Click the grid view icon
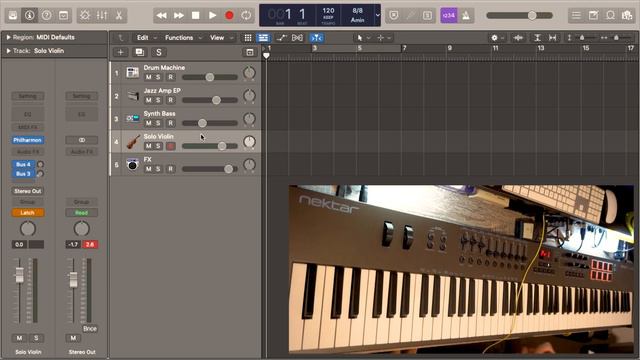 click(x=248, y=38)
